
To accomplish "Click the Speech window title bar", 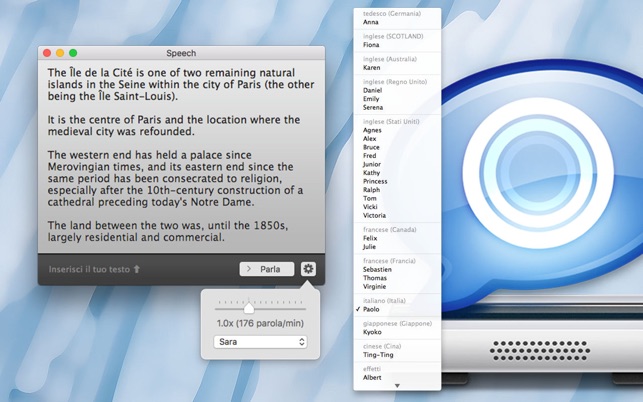I will tap(181, 53).
